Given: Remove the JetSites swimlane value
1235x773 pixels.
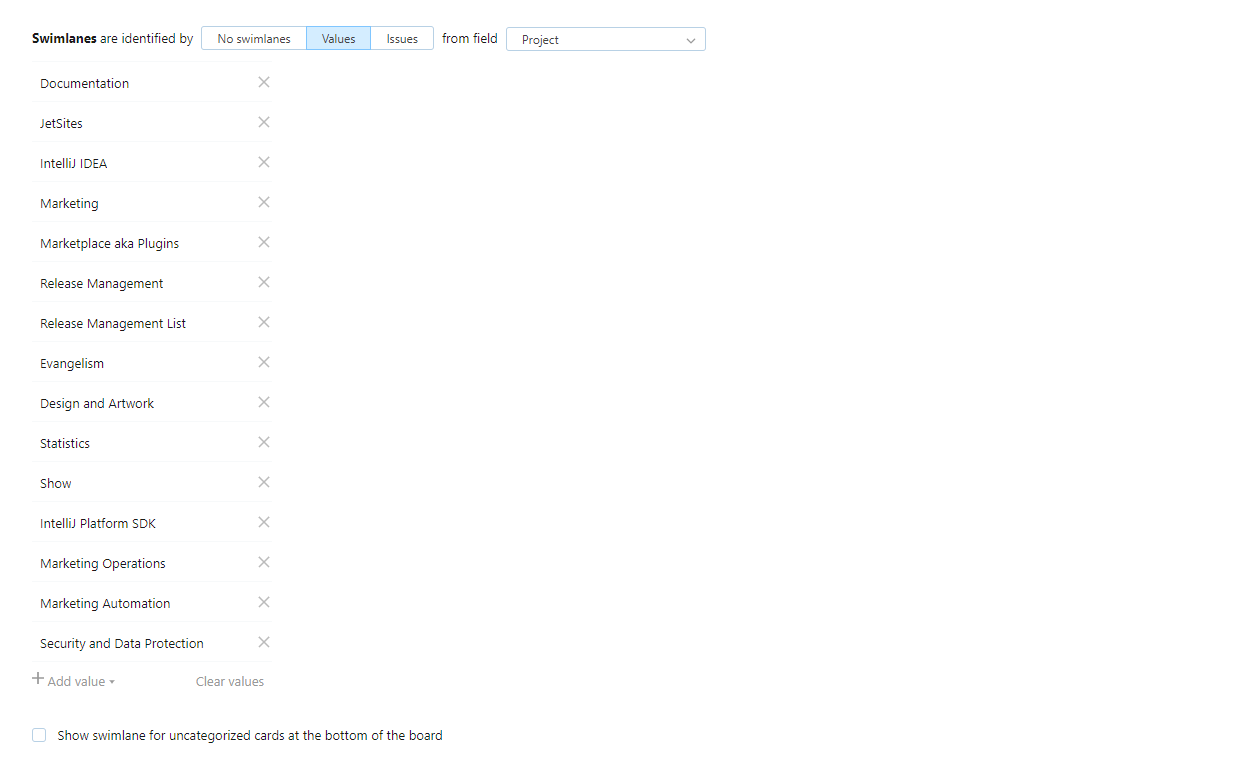Looking at the screenshot, I should [x=264, y=122].
